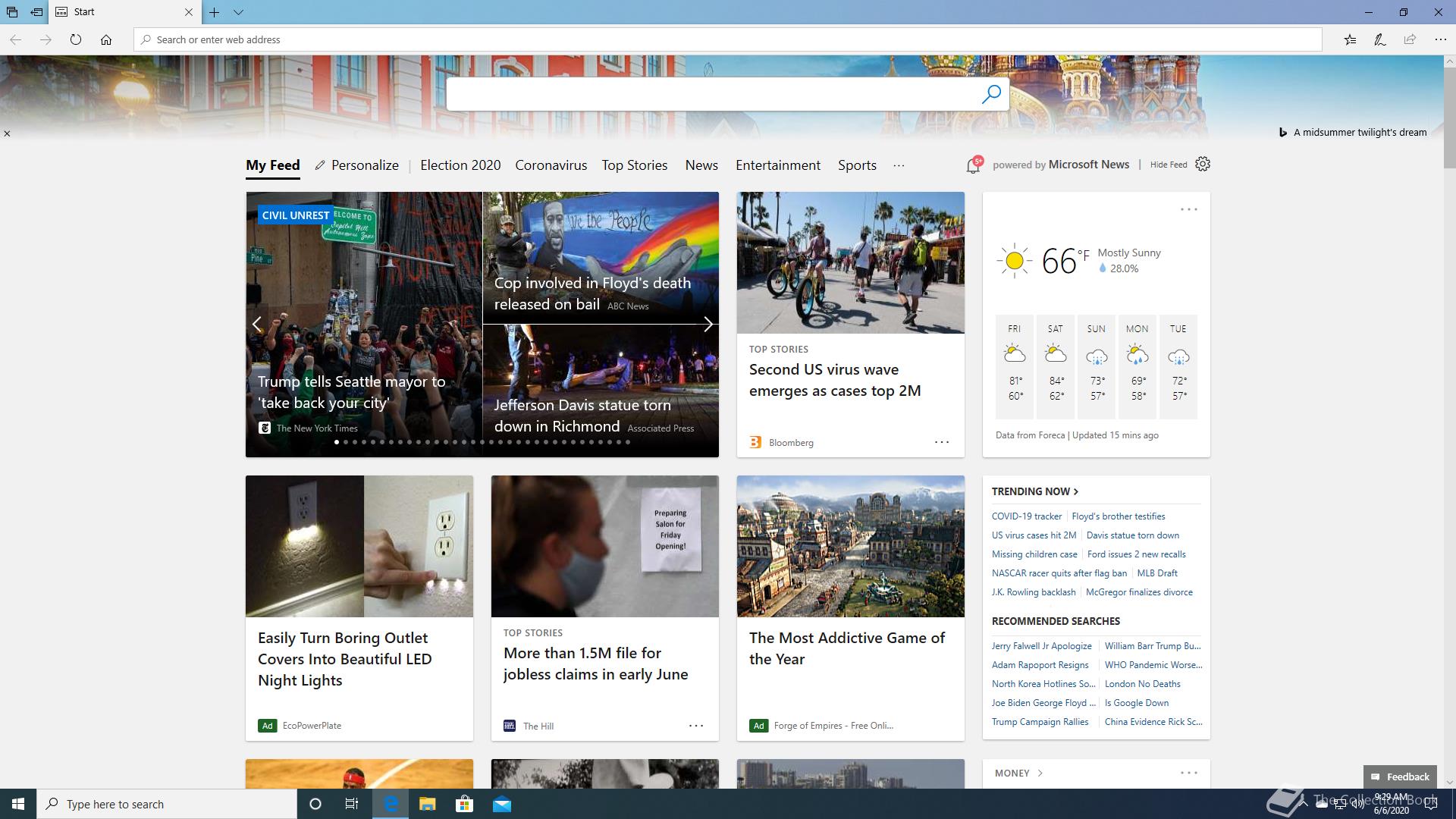Close the banner image with X

[7, 133]
